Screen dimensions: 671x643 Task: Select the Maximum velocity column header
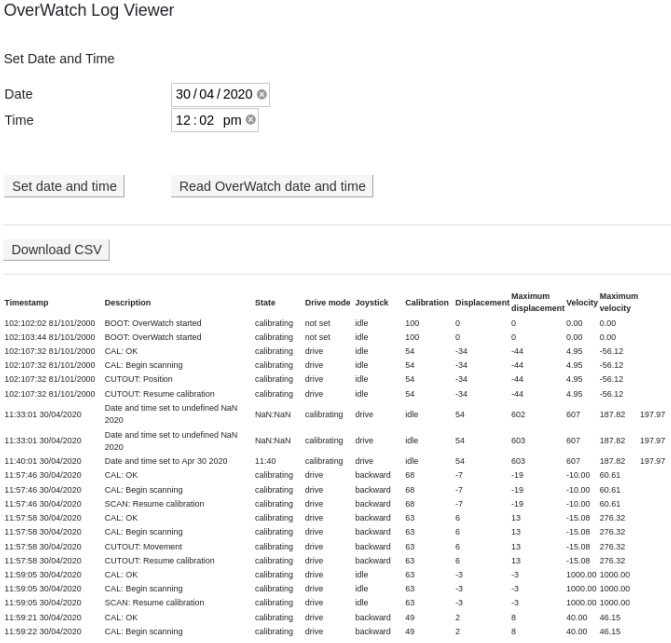tap(618, 302)
